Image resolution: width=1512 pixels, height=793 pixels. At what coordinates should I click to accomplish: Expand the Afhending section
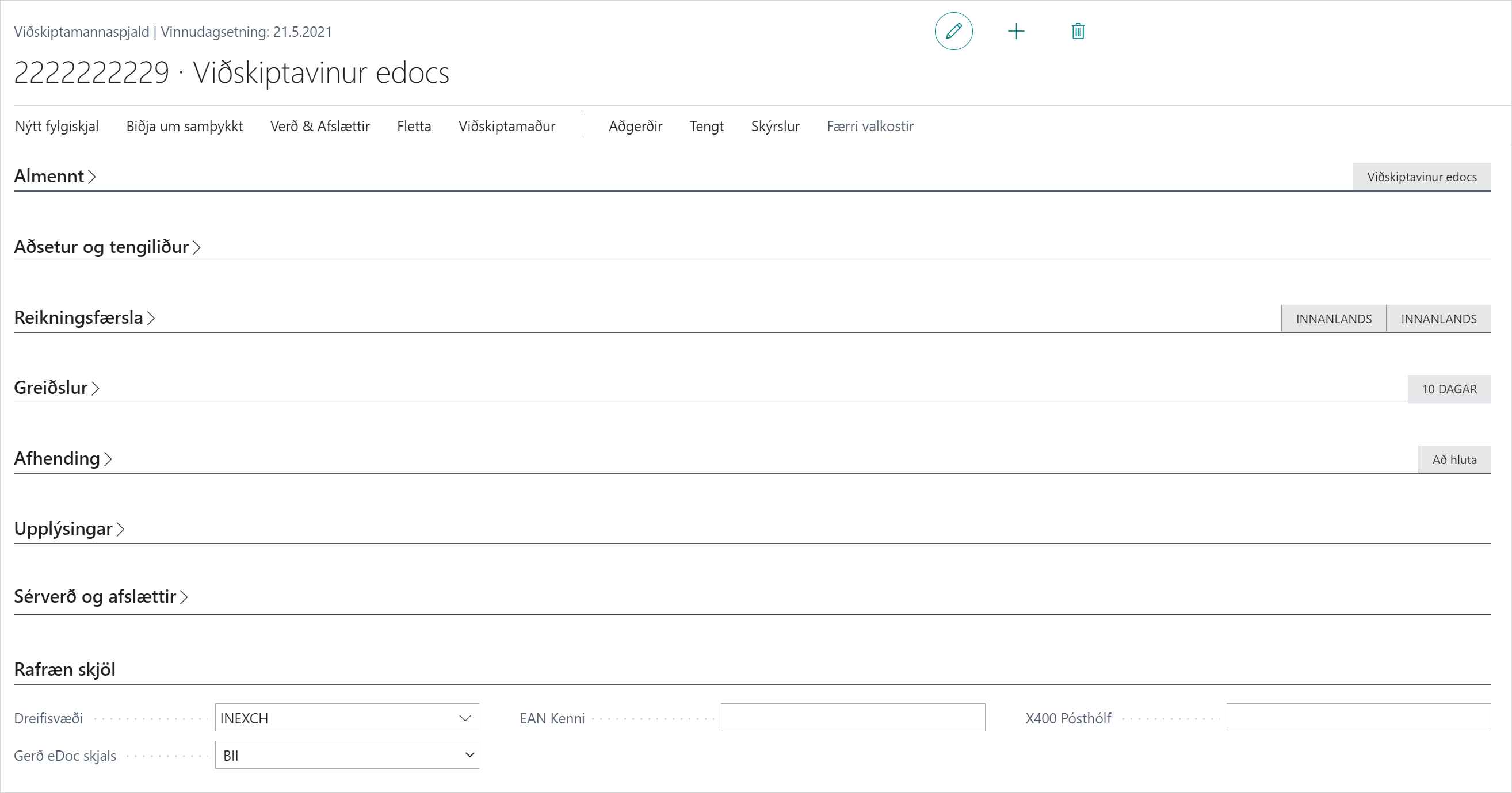pos(63,458)
